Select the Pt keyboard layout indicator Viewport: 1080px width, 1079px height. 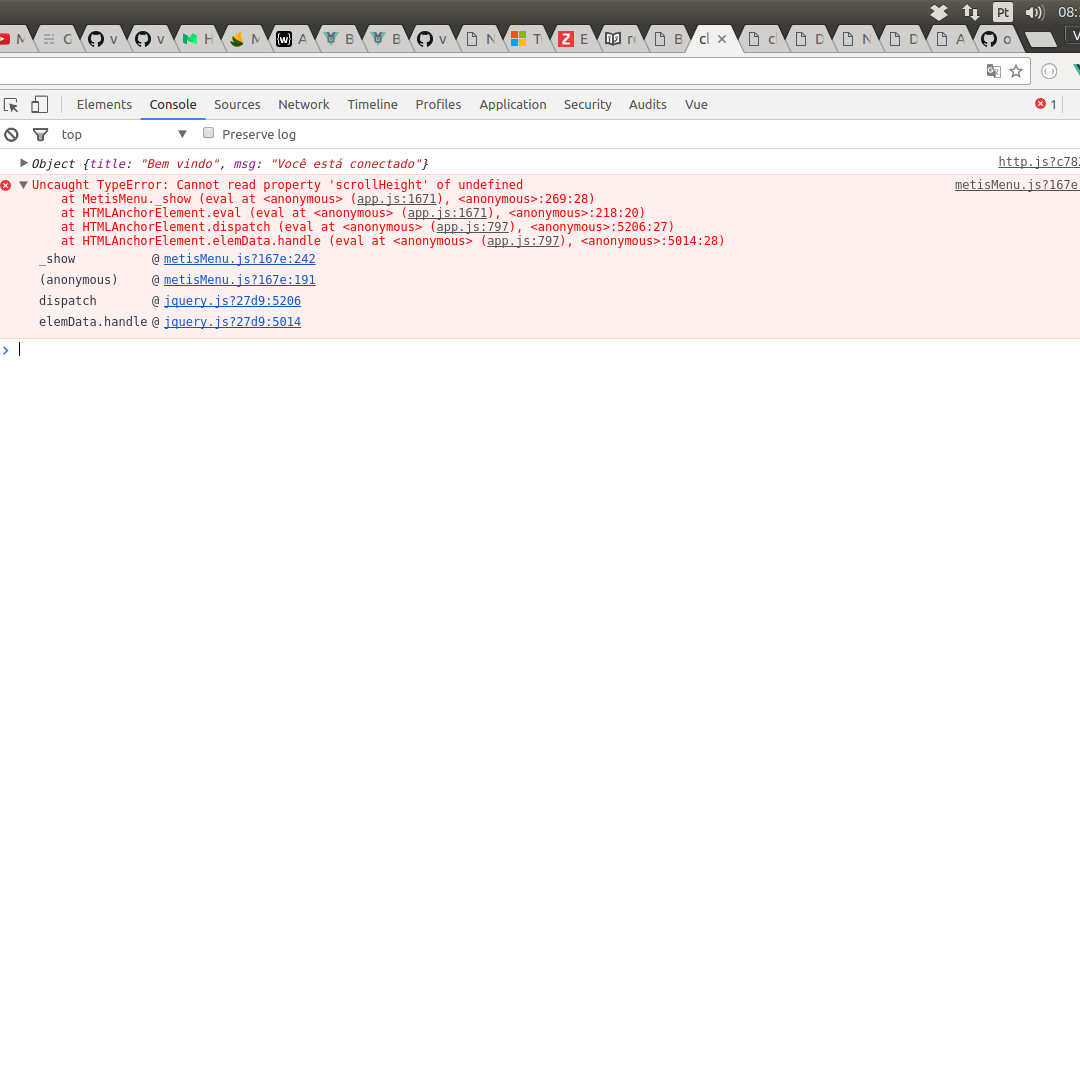pyautogui.click(x=1001, y=12)
